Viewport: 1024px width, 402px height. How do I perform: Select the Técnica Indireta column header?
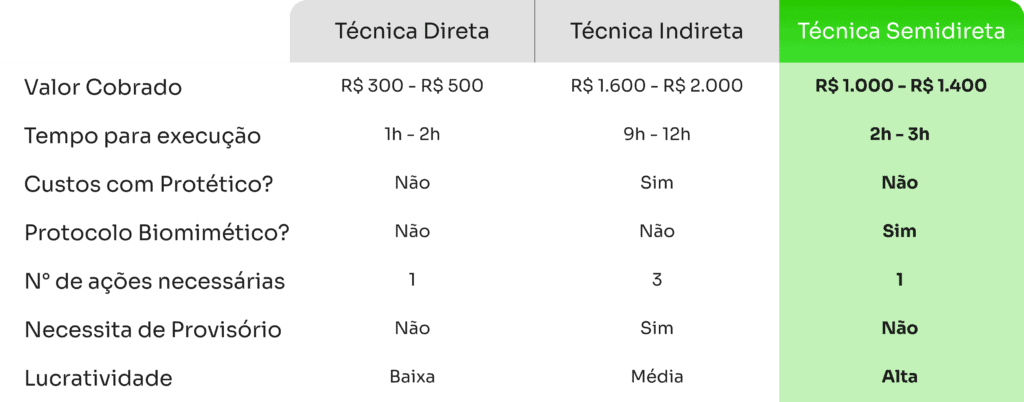point(656,31)
